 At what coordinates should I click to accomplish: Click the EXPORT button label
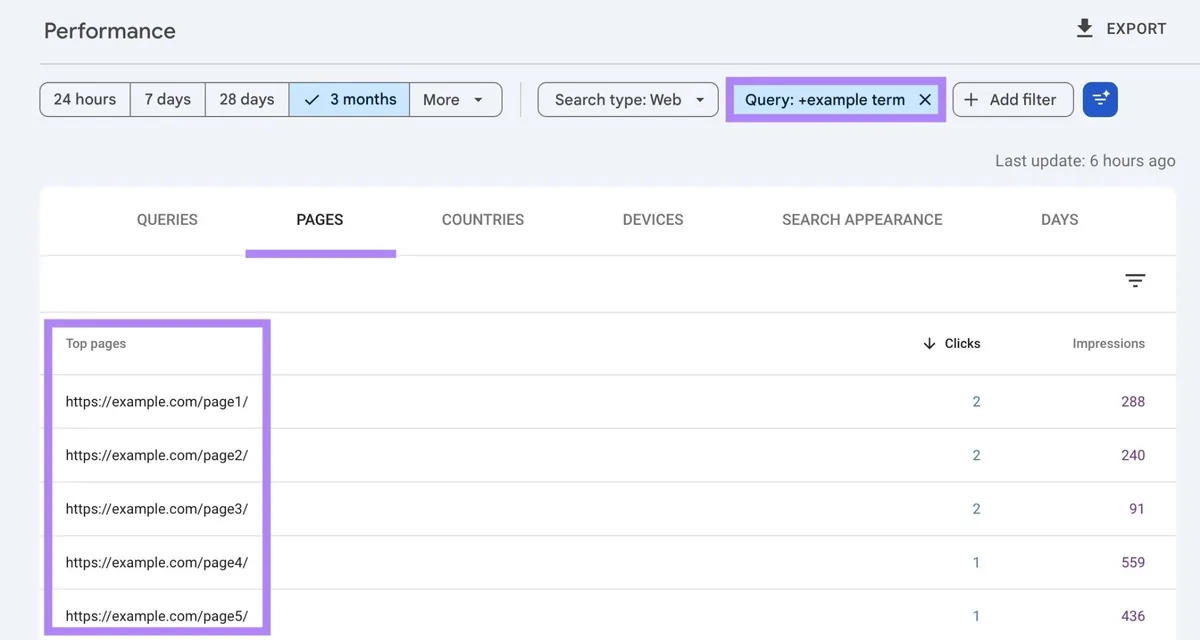tap(1136, 29)
